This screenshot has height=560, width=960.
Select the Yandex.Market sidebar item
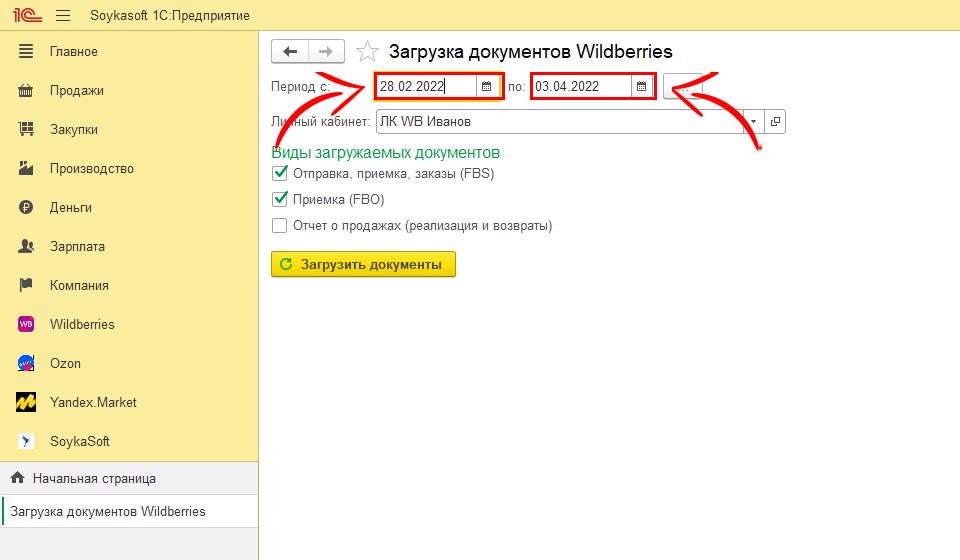click(x=93, y=402)
